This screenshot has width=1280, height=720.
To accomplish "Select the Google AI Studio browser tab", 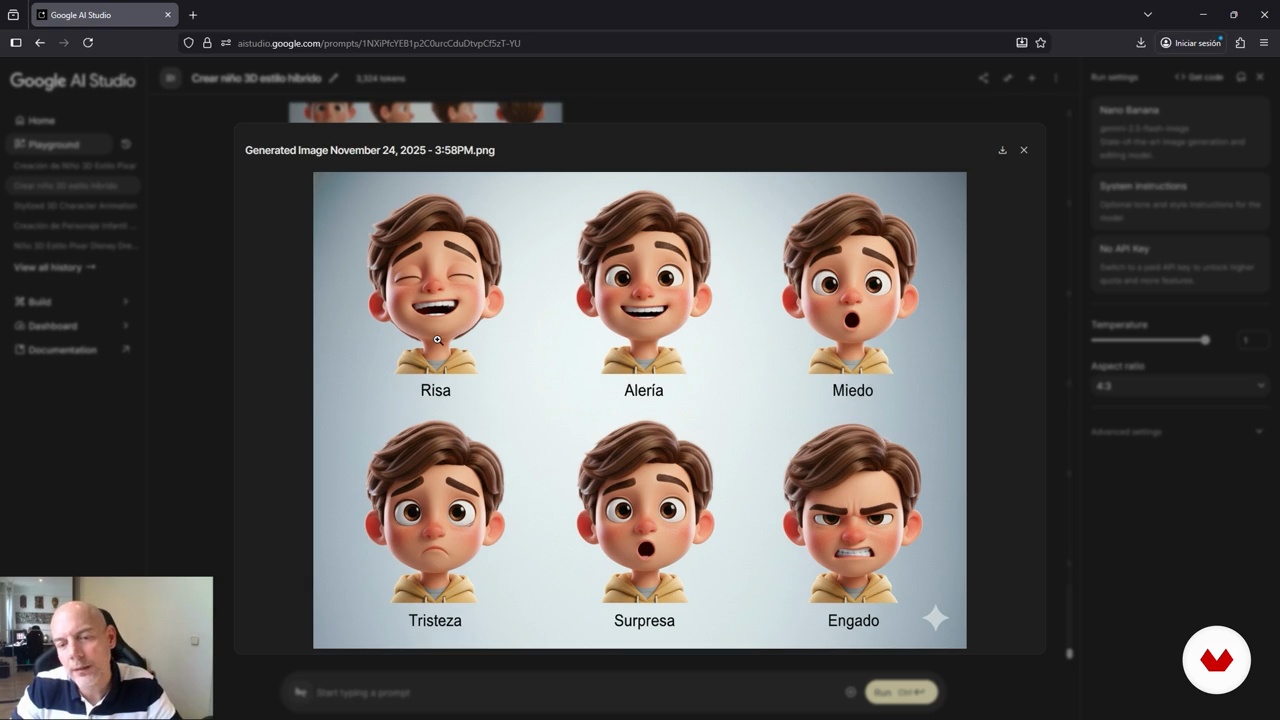I will coord(105,15).
